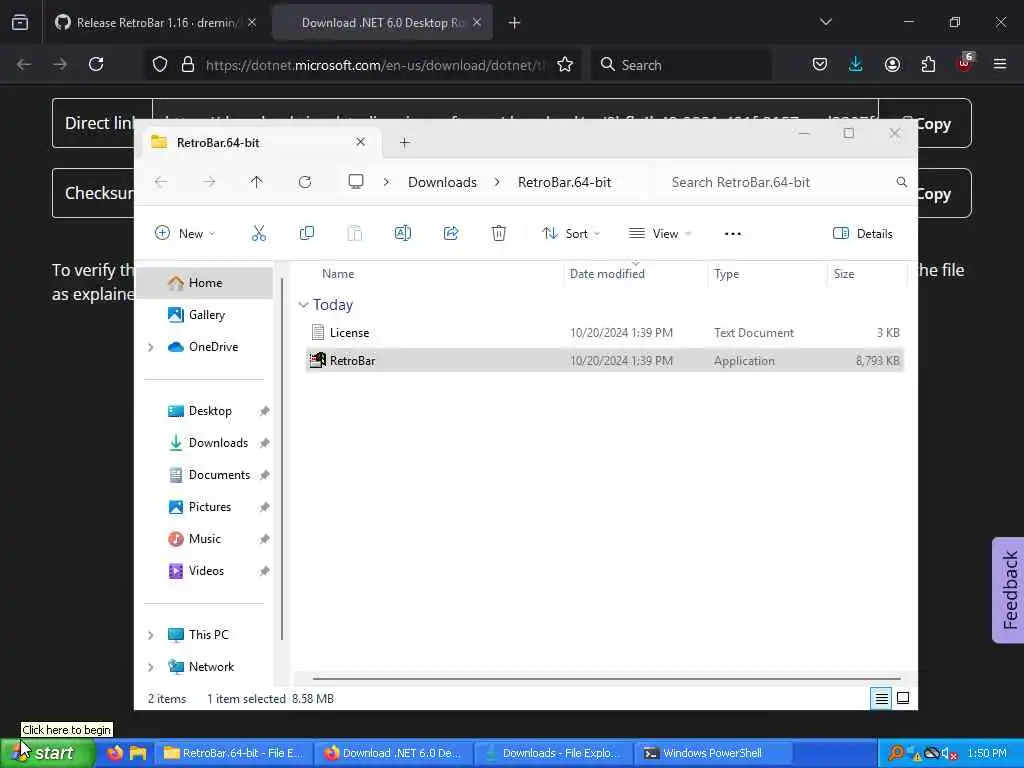Click Save to Pocket icon in Firefox
Image resolution: width=1024 pixels, height=768 pixels.
pos(820,64)
